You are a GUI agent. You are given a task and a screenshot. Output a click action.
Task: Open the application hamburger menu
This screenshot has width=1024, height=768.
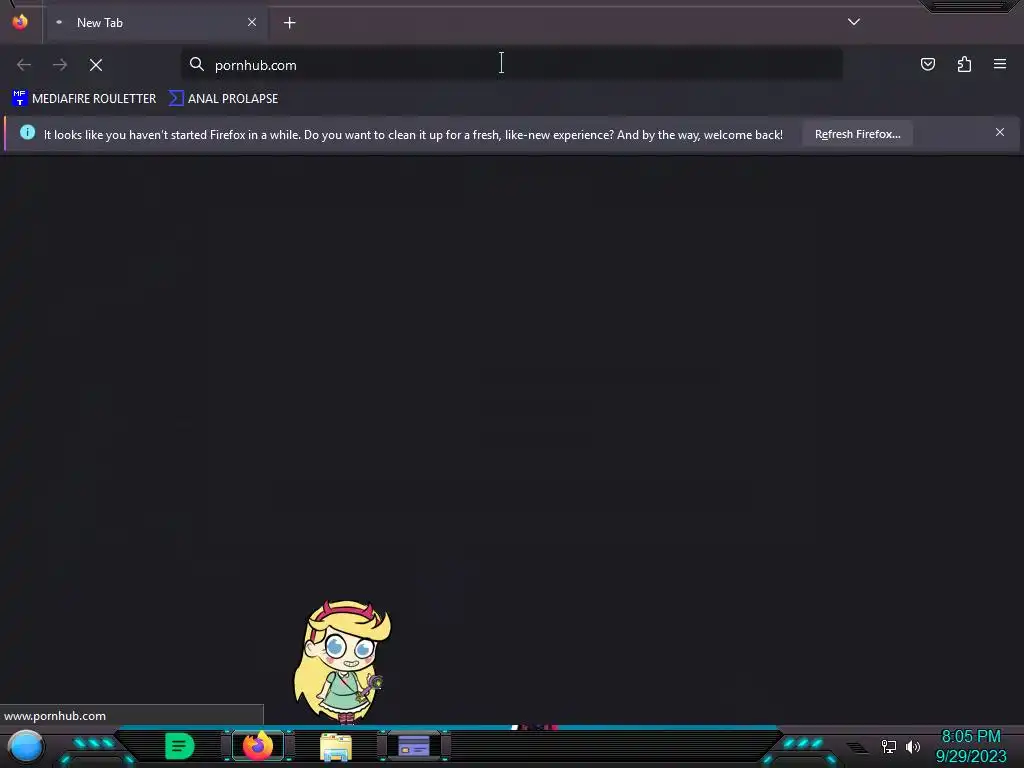tap(1000, 64)
